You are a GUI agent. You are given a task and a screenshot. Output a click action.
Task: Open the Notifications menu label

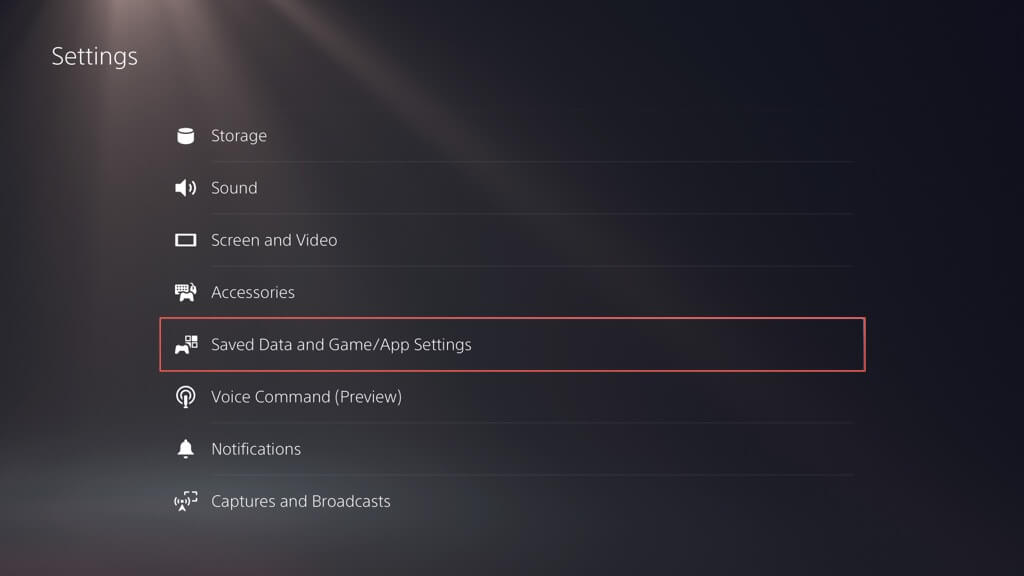pos(256,449)
